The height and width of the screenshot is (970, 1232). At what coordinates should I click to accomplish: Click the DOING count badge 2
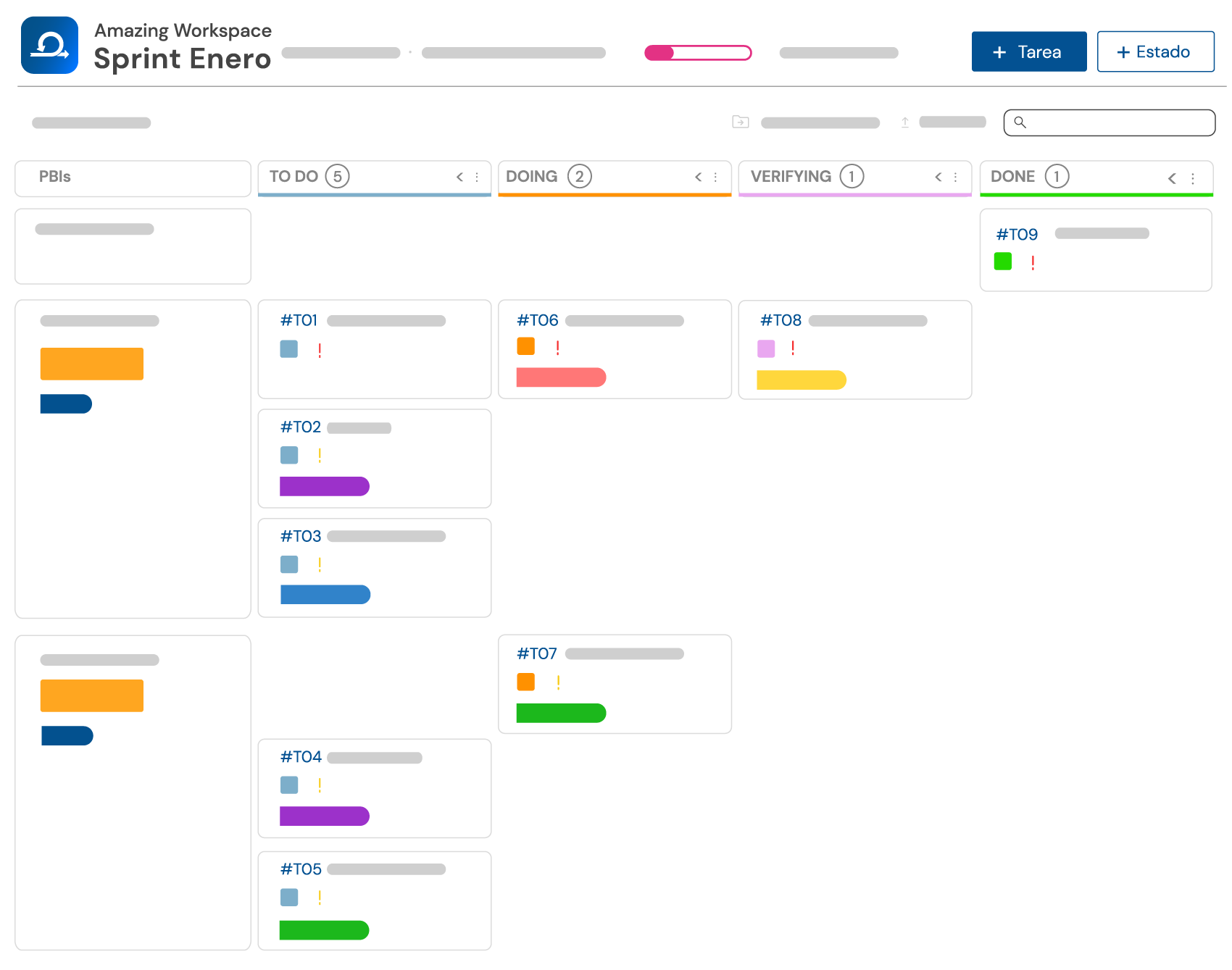579,176
